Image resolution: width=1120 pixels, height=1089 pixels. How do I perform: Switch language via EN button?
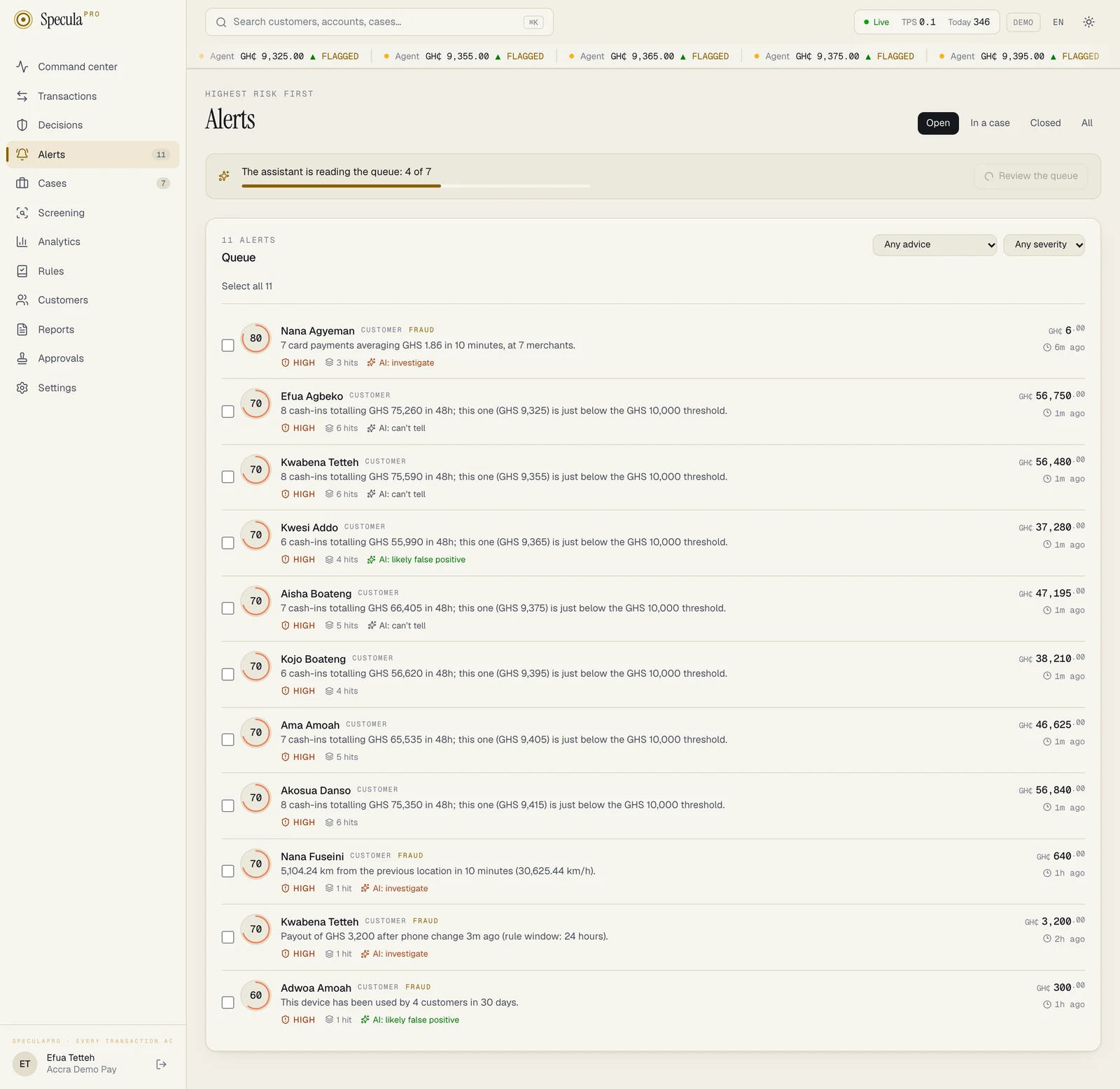coord(1058,22)
